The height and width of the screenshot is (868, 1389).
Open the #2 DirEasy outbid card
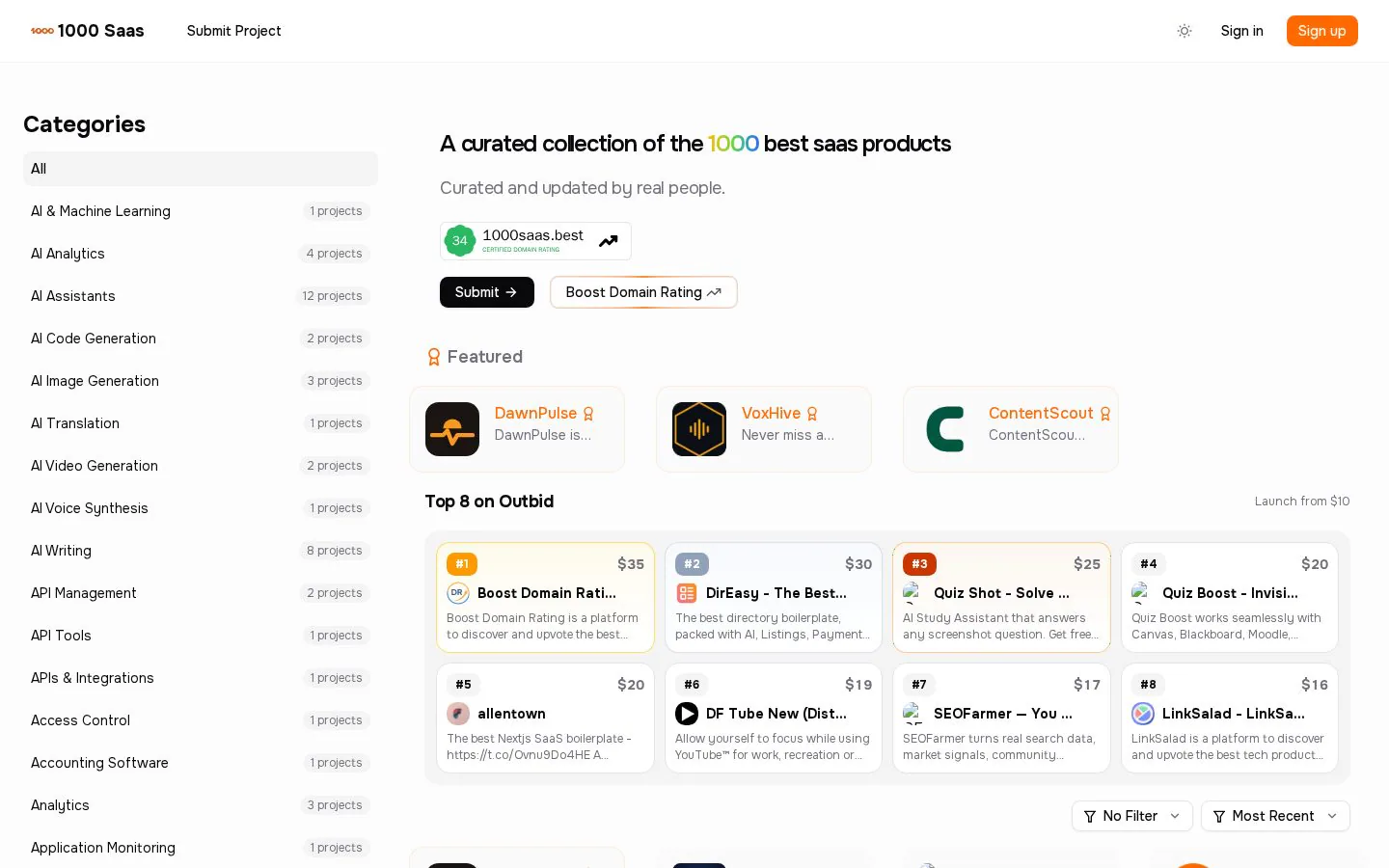coord(774,597)
